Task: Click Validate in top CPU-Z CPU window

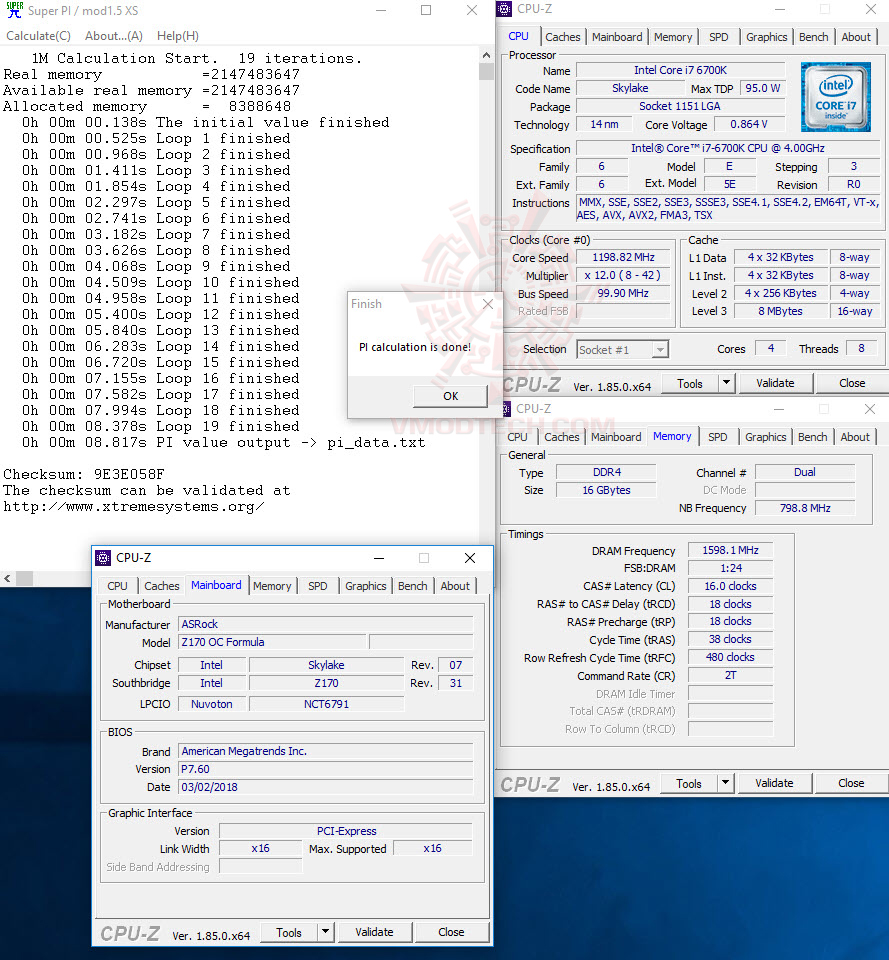Action: pyautogui.click(x=775, y=383)
